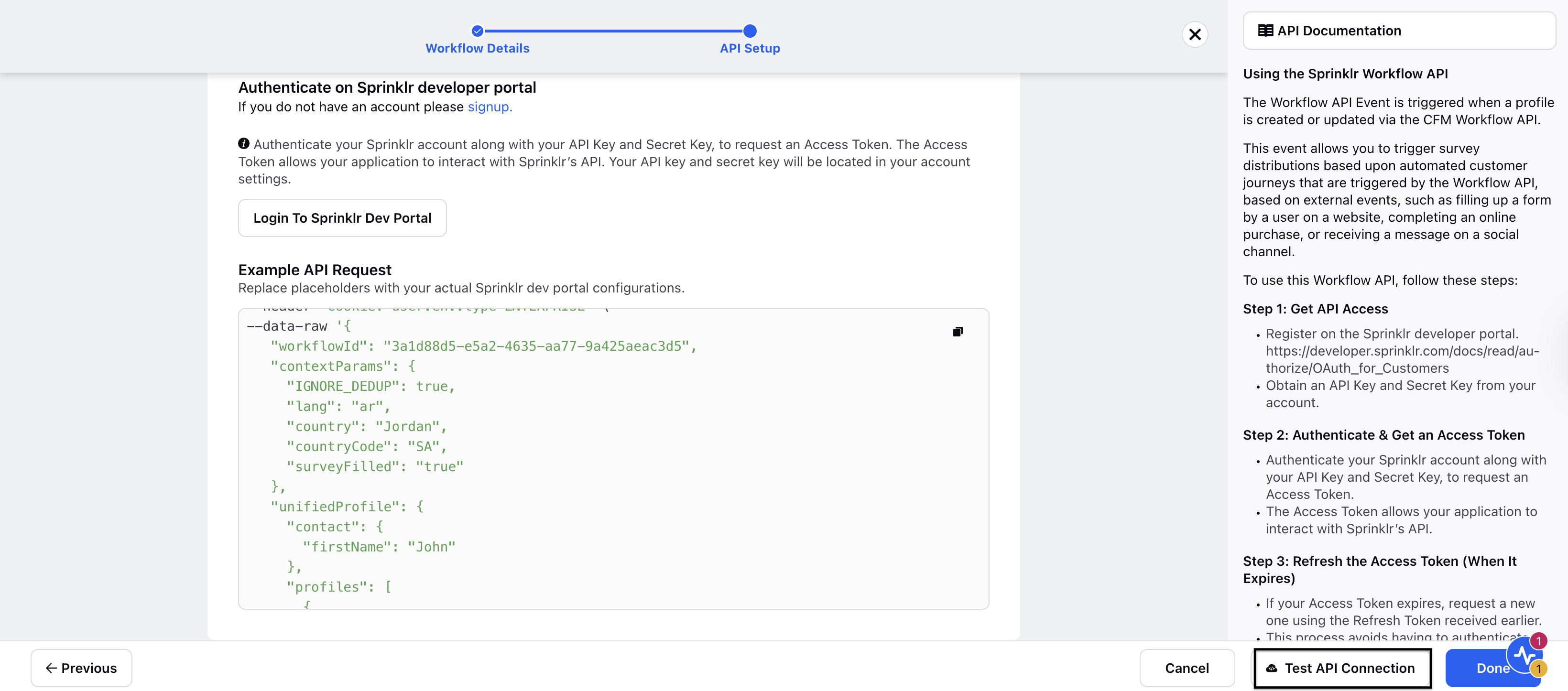Click the "profiles": [ code line
This screenshot has width=1568, height=691.
pos(339,587)
